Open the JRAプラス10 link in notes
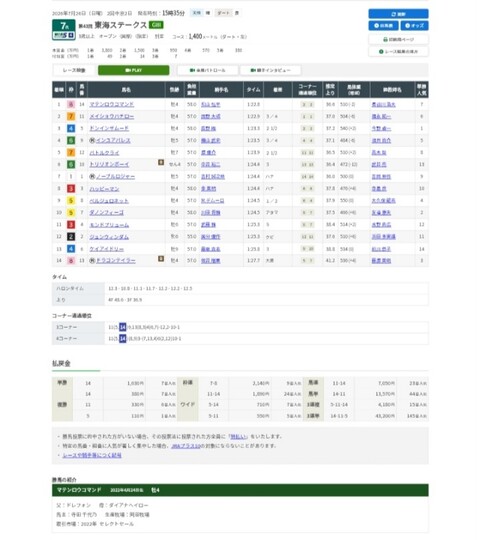480x540 pixels. pyautogui.click(x=186, y=446)
